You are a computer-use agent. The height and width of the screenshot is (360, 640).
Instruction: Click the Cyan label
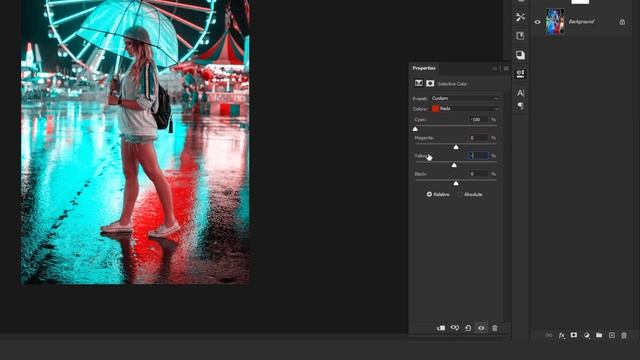coord(420,120)
